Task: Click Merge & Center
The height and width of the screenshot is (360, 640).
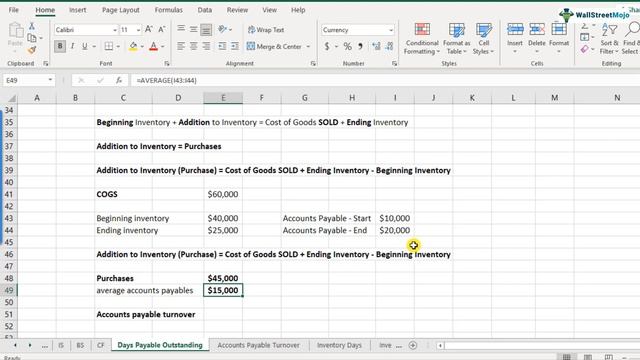Action: pos(274,47)
